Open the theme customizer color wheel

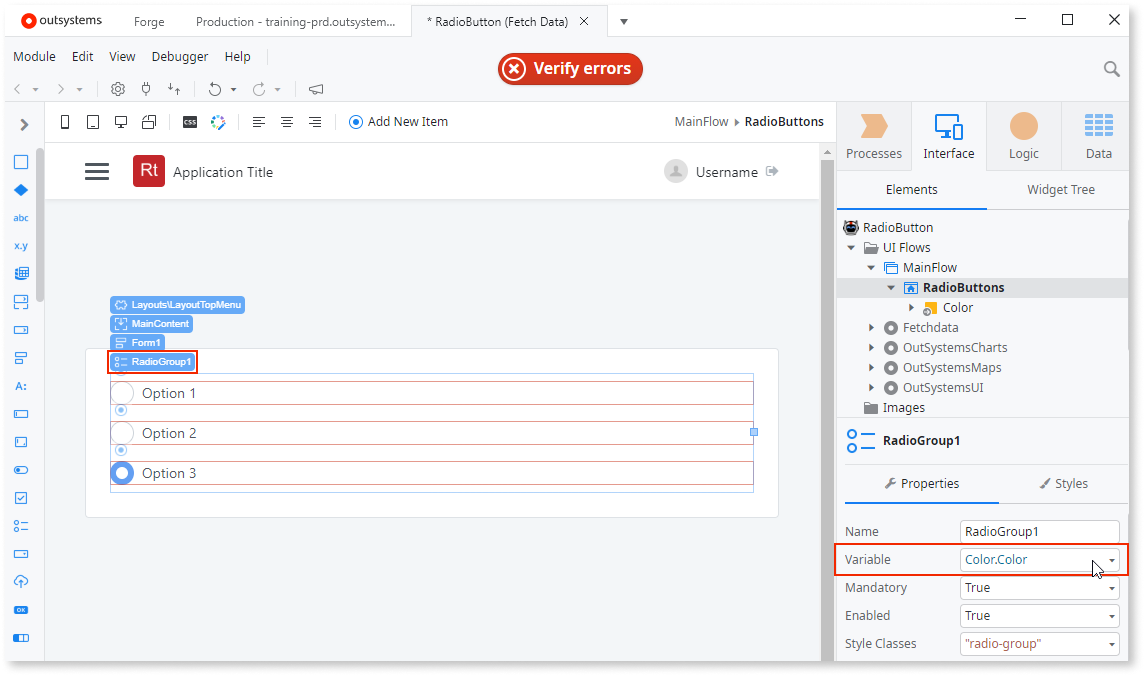click(x=218, y=122)
